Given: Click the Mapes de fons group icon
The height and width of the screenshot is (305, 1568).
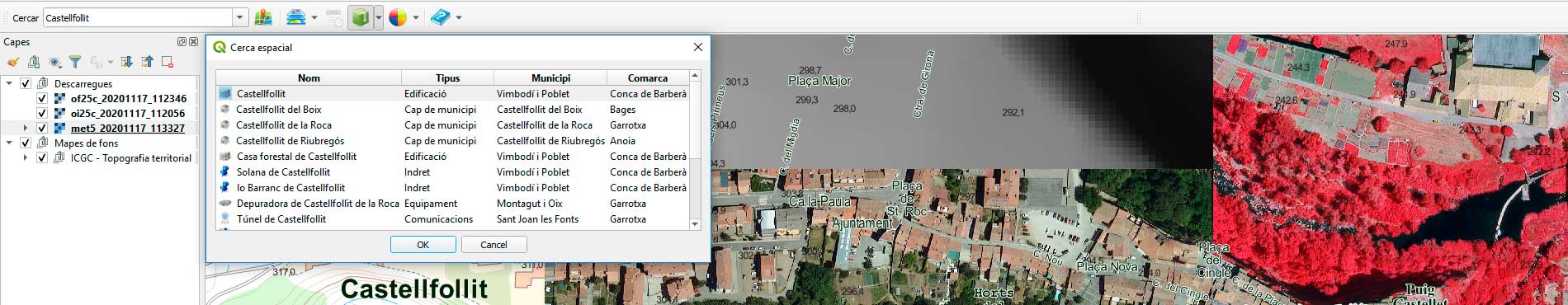Looking at the screenshot, I should point(43,143).
